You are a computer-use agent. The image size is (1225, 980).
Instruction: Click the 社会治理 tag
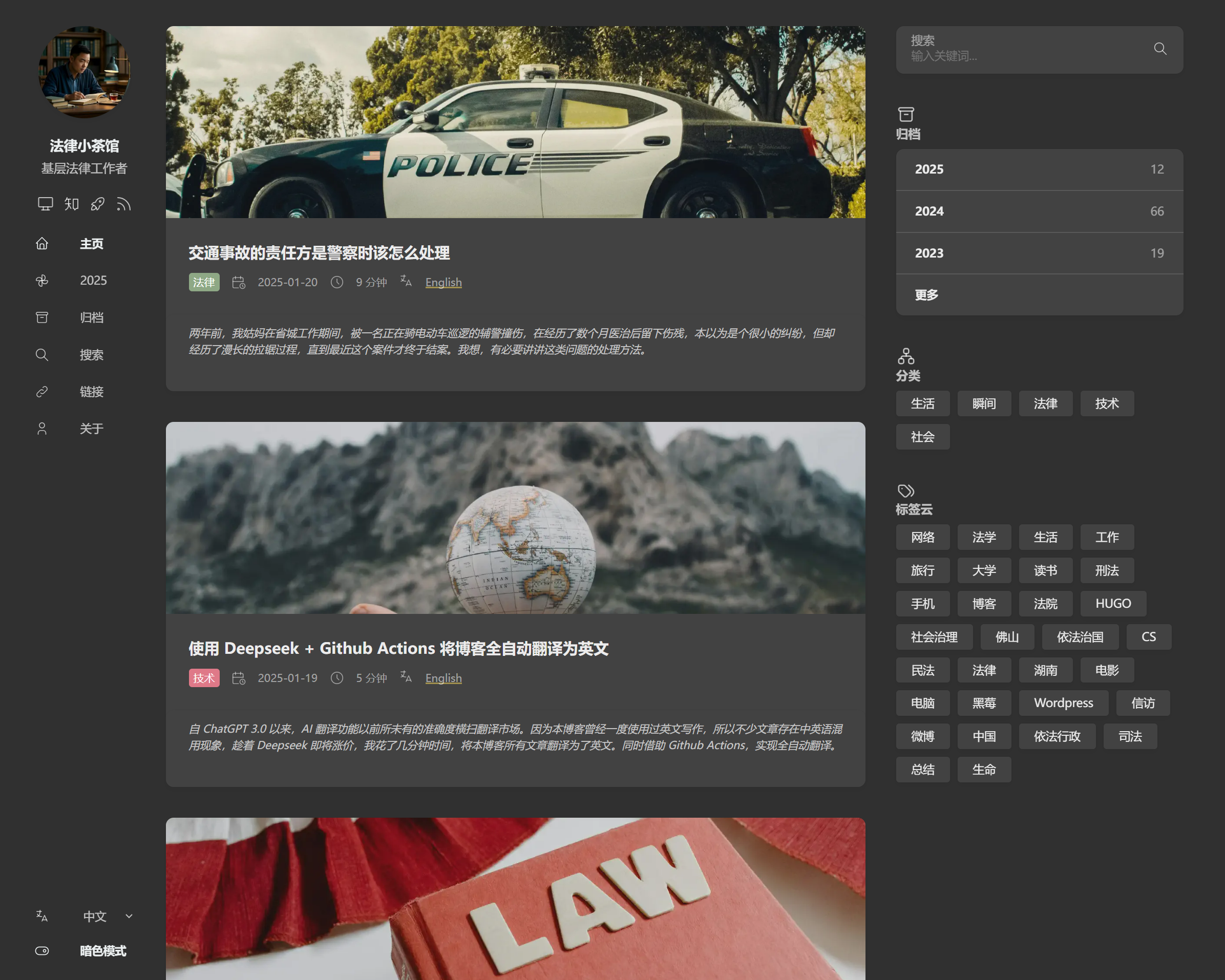[x=934, y=637]
